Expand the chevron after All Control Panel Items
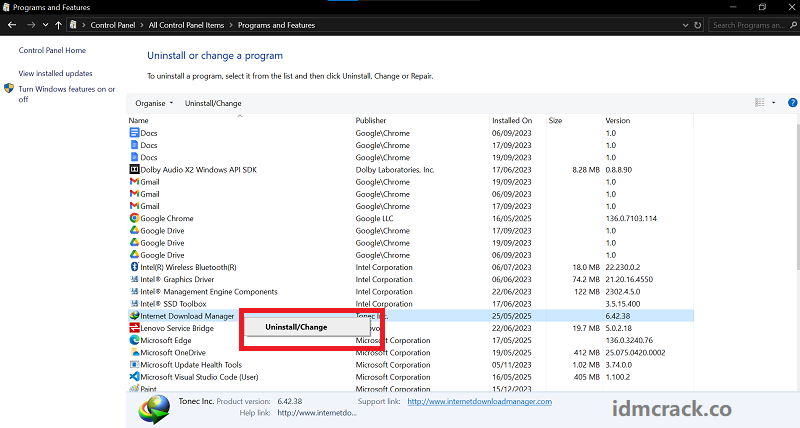The width and height of the screenshot is (800, 428). tap(231, 25)
